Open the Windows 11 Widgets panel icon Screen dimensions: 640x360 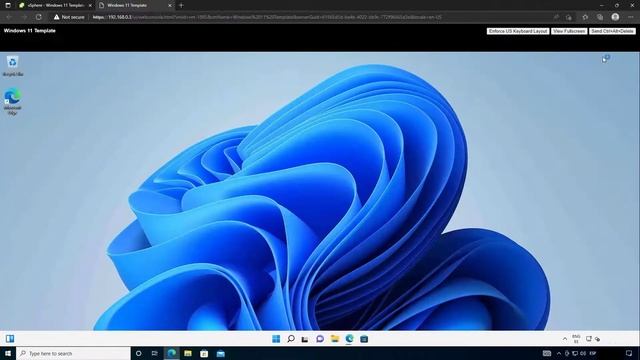point(10,338)
